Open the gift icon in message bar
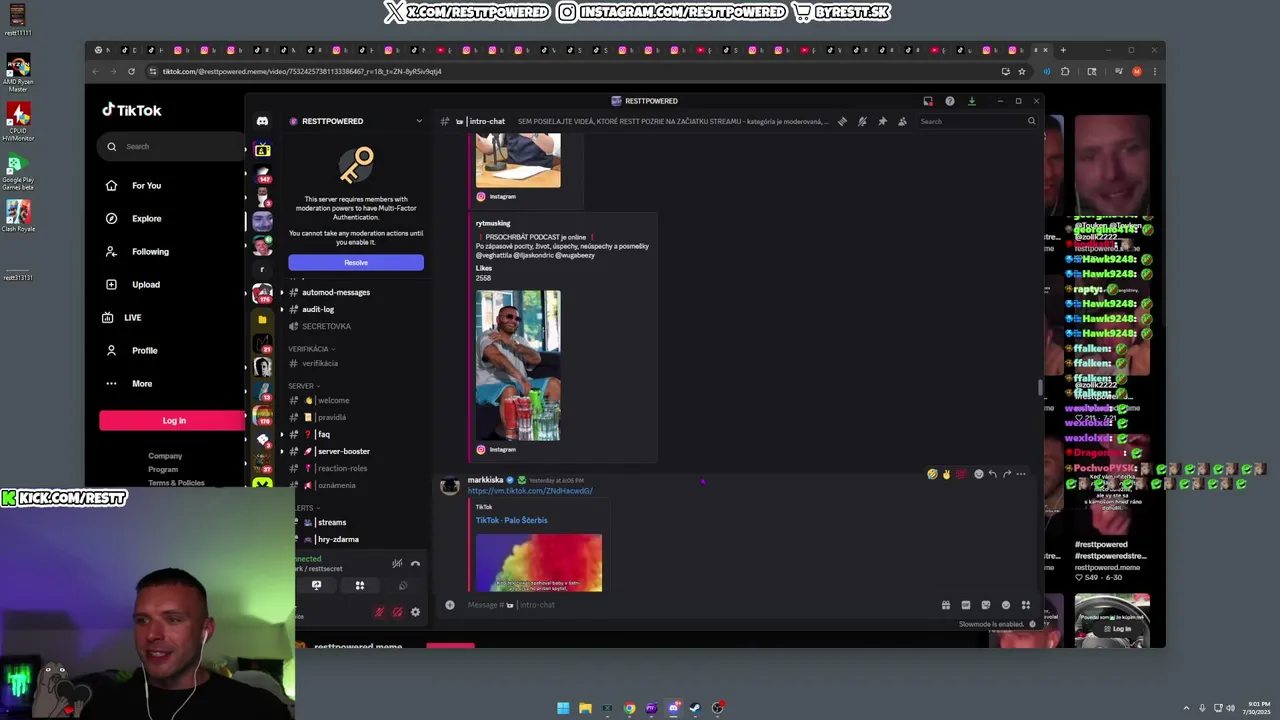The height and width of the screenshot is (720, 1280). click(x=945, y=605)
